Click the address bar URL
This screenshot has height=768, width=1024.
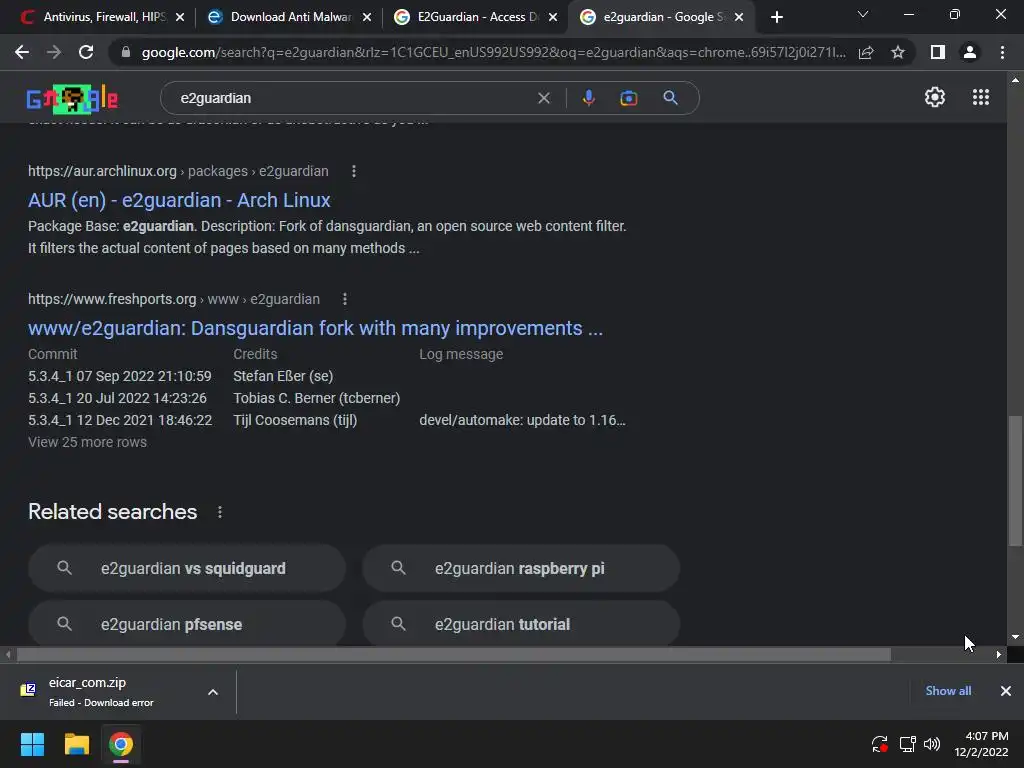coord(493,52)
